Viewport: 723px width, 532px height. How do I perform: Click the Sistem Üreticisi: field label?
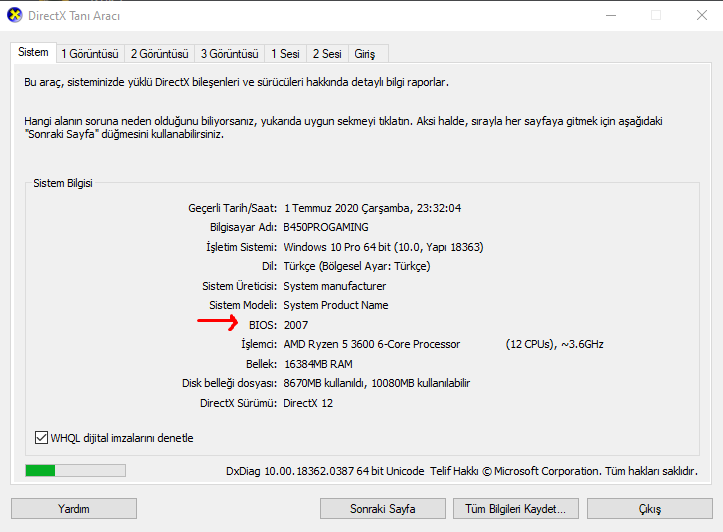(x=239, y=286)
